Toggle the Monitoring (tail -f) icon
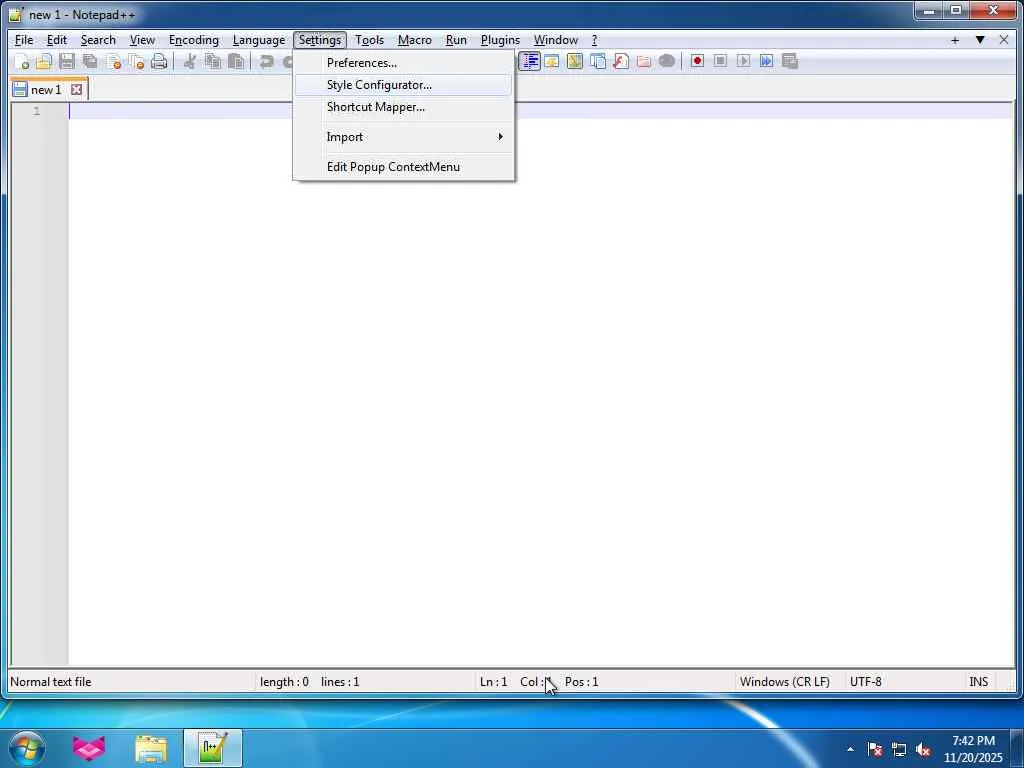 click(667, 61)
